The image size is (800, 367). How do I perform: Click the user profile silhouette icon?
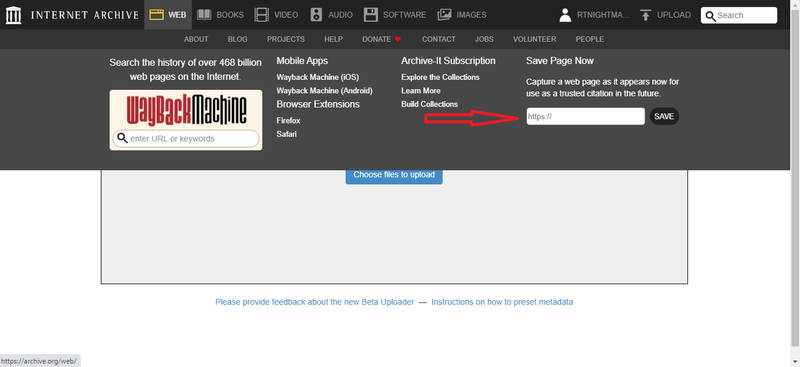pyautogui.click(x=565, y=15)
